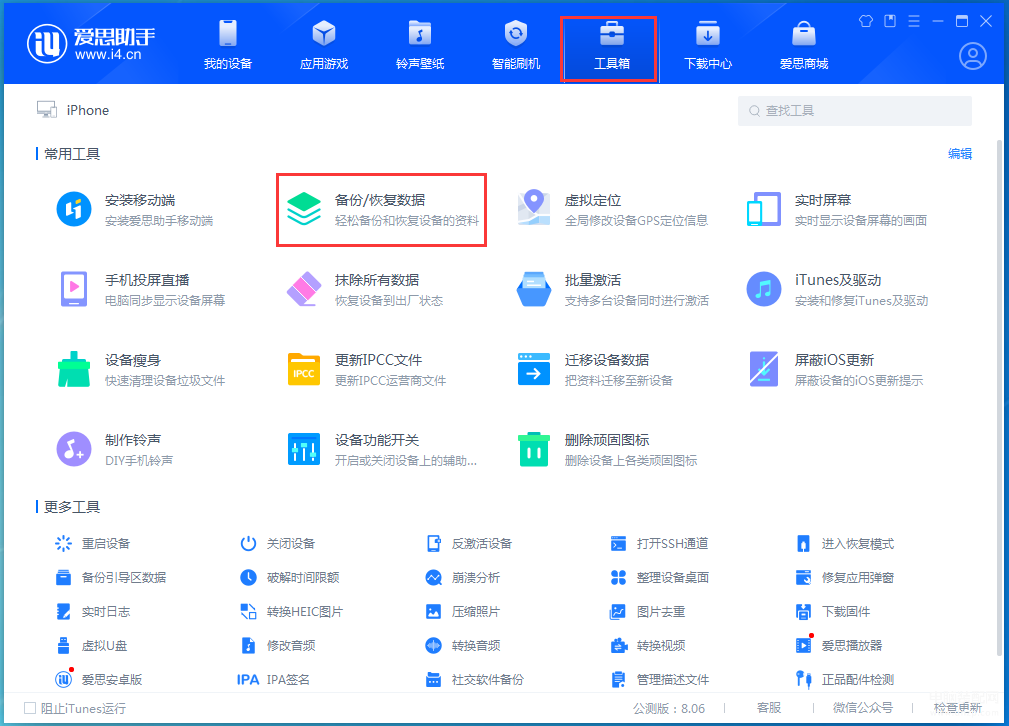Click the 客服 link in status bar
The height and width of the screenshot is (726, 1009).
click(769, 708)
